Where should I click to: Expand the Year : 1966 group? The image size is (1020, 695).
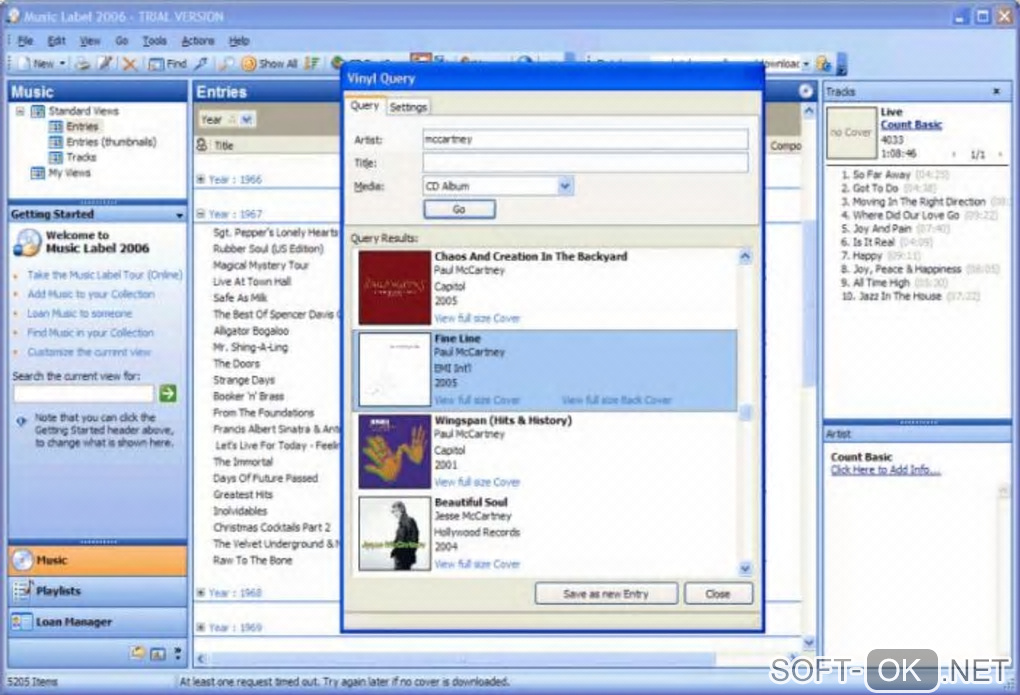[x=201, y=180]
